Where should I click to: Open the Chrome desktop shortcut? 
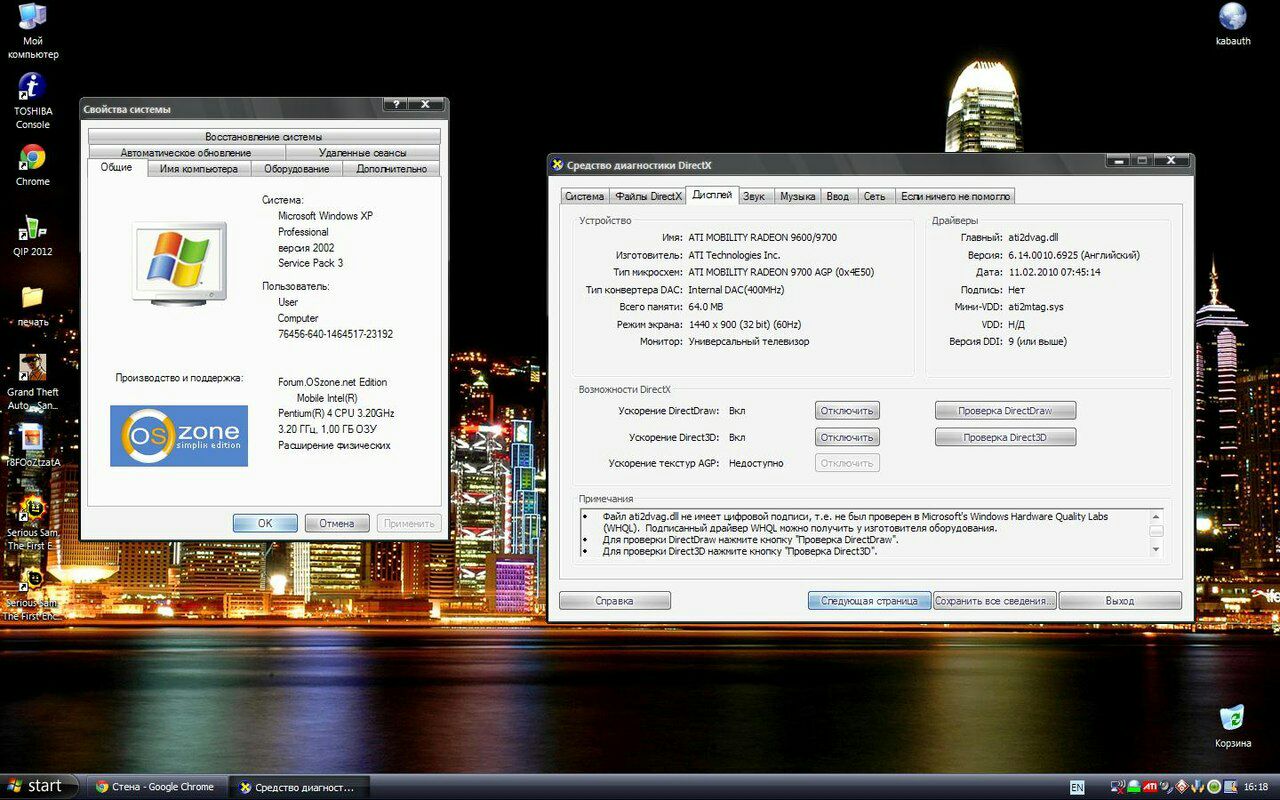[33, 166]
